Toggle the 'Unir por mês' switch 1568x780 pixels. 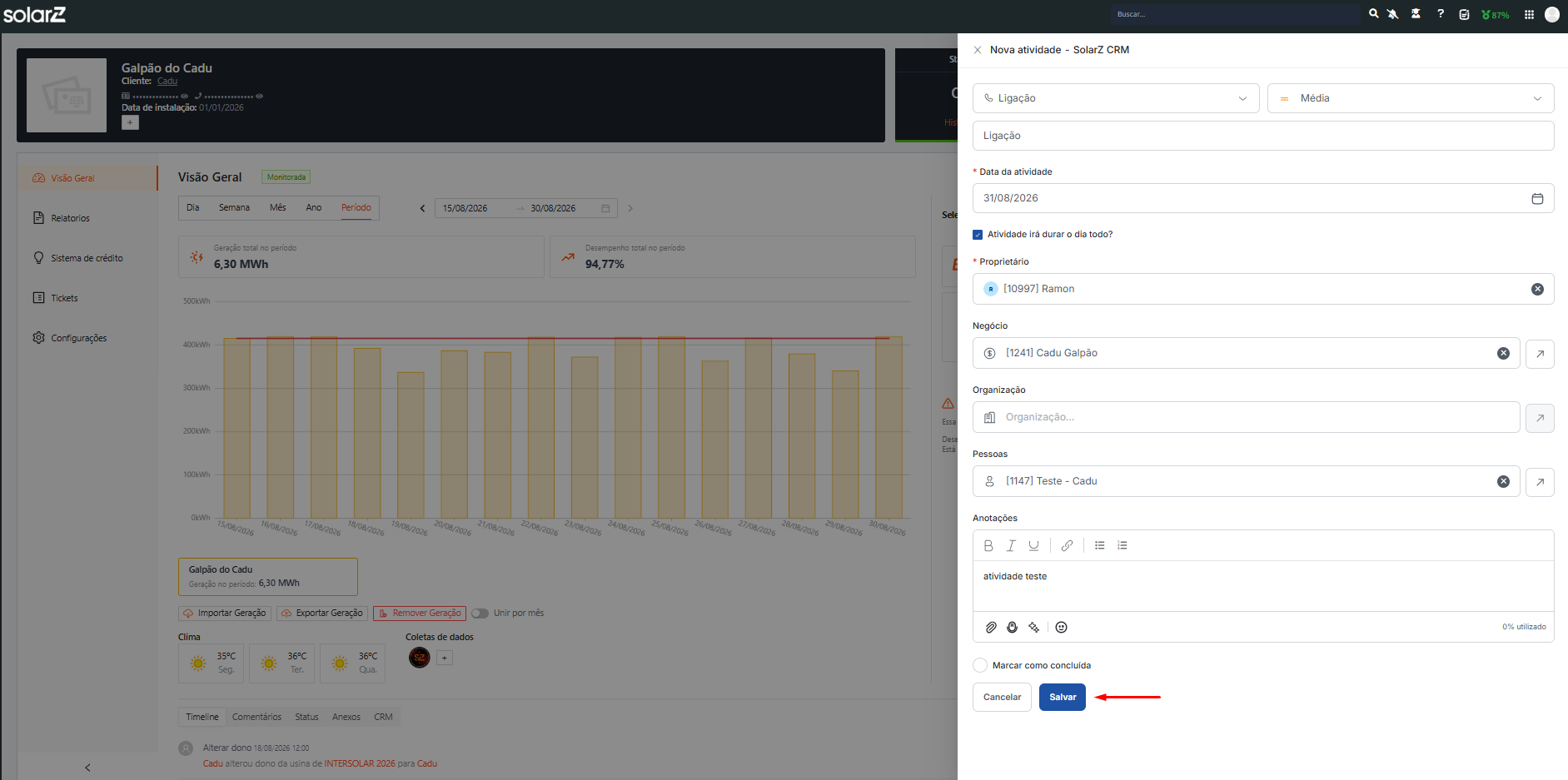pyautogui.click(x=480, y=614)
